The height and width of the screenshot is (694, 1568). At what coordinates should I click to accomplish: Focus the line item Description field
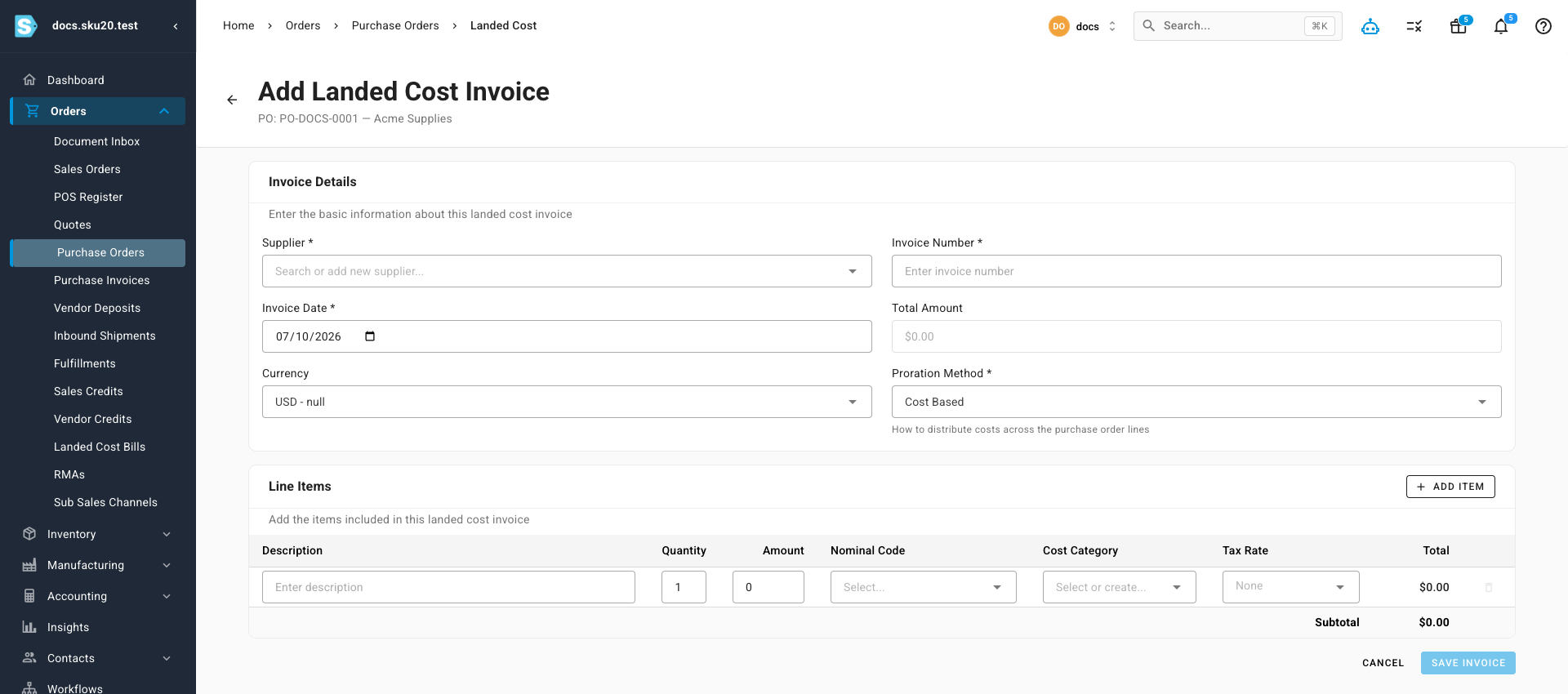click(x=448, y=587)
